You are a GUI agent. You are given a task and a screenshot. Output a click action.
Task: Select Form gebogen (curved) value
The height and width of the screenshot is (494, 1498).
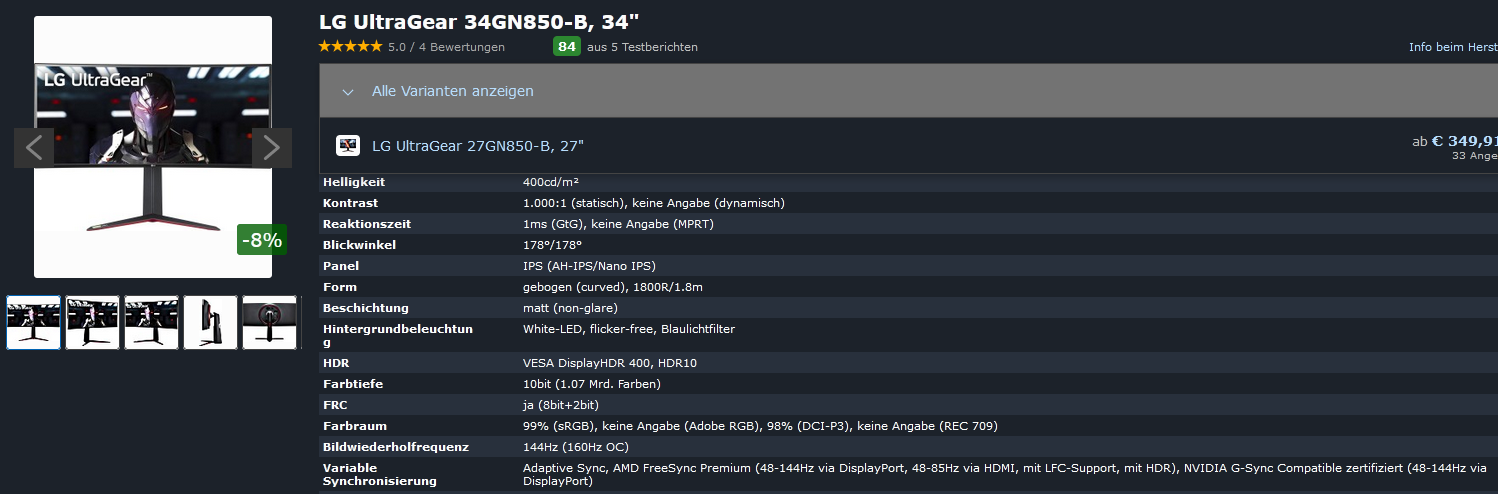click(613, 287)
